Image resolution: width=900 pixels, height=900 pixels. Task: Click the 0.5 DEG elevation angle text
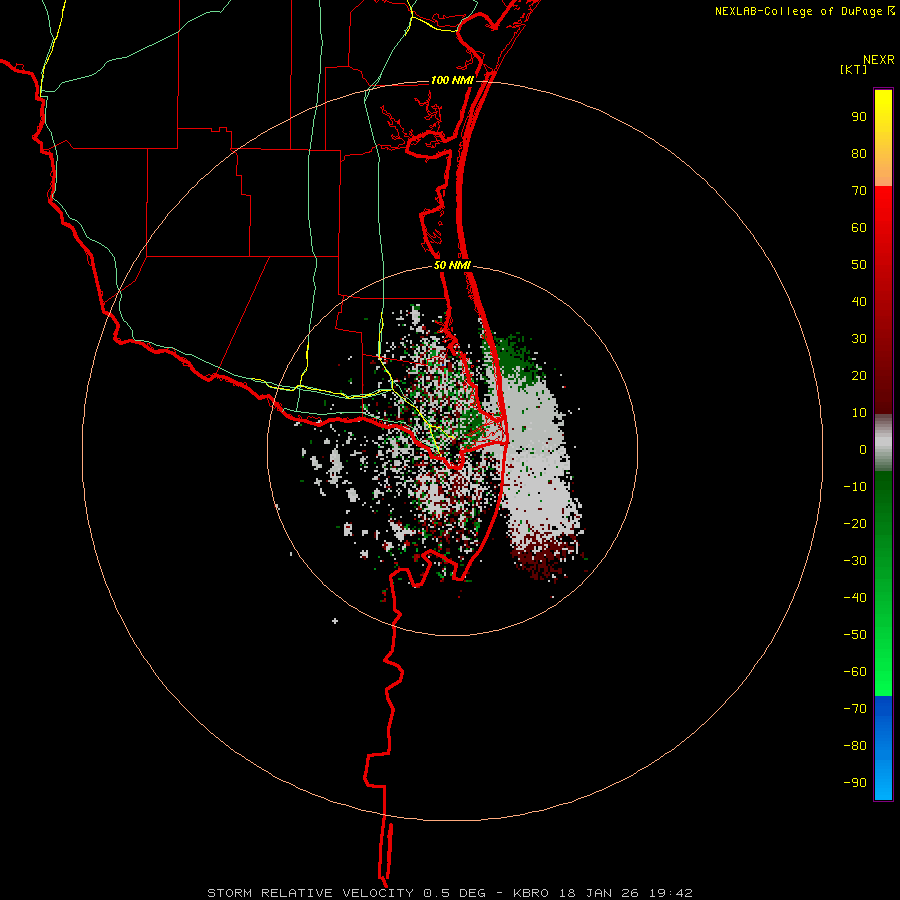[x=455, y=893]
